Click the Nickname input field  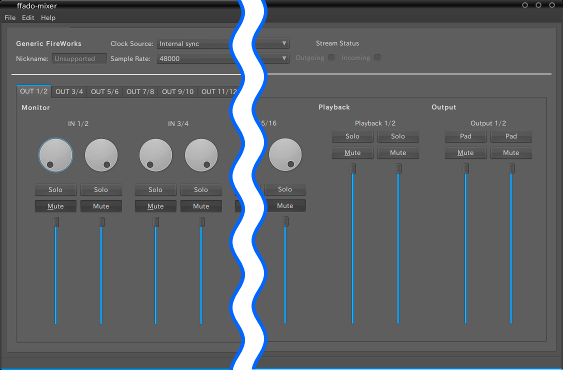79,59
